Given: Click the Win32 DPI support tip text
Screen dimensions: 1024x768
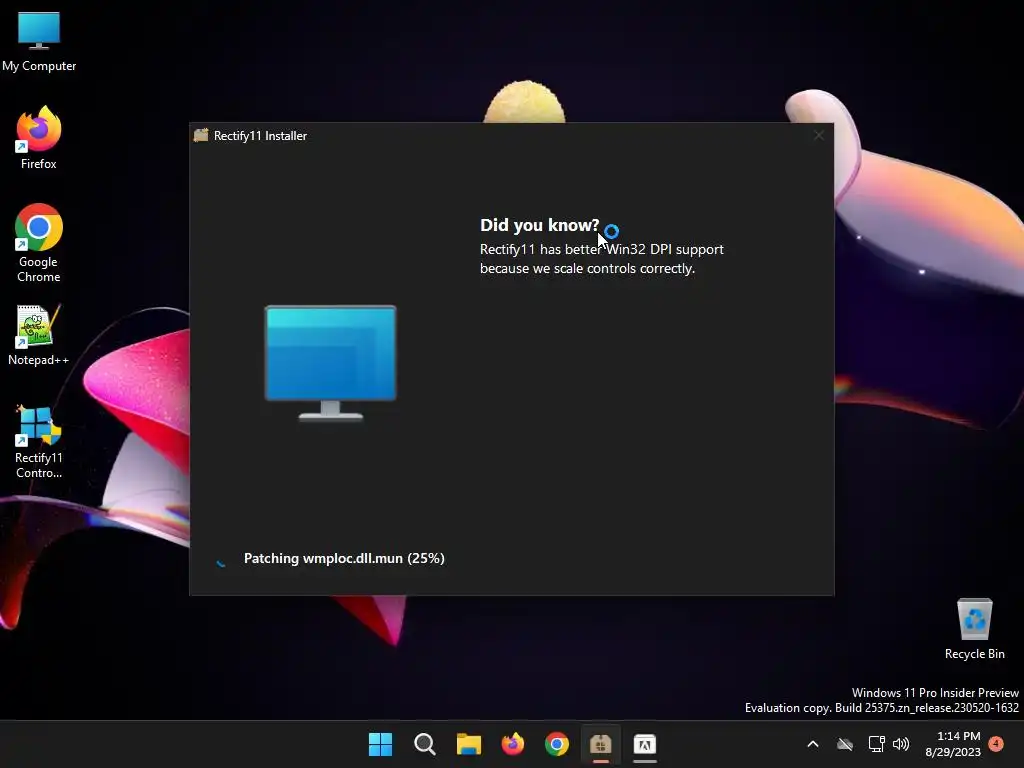Looking at the screenshot, I should click(601, 259).
